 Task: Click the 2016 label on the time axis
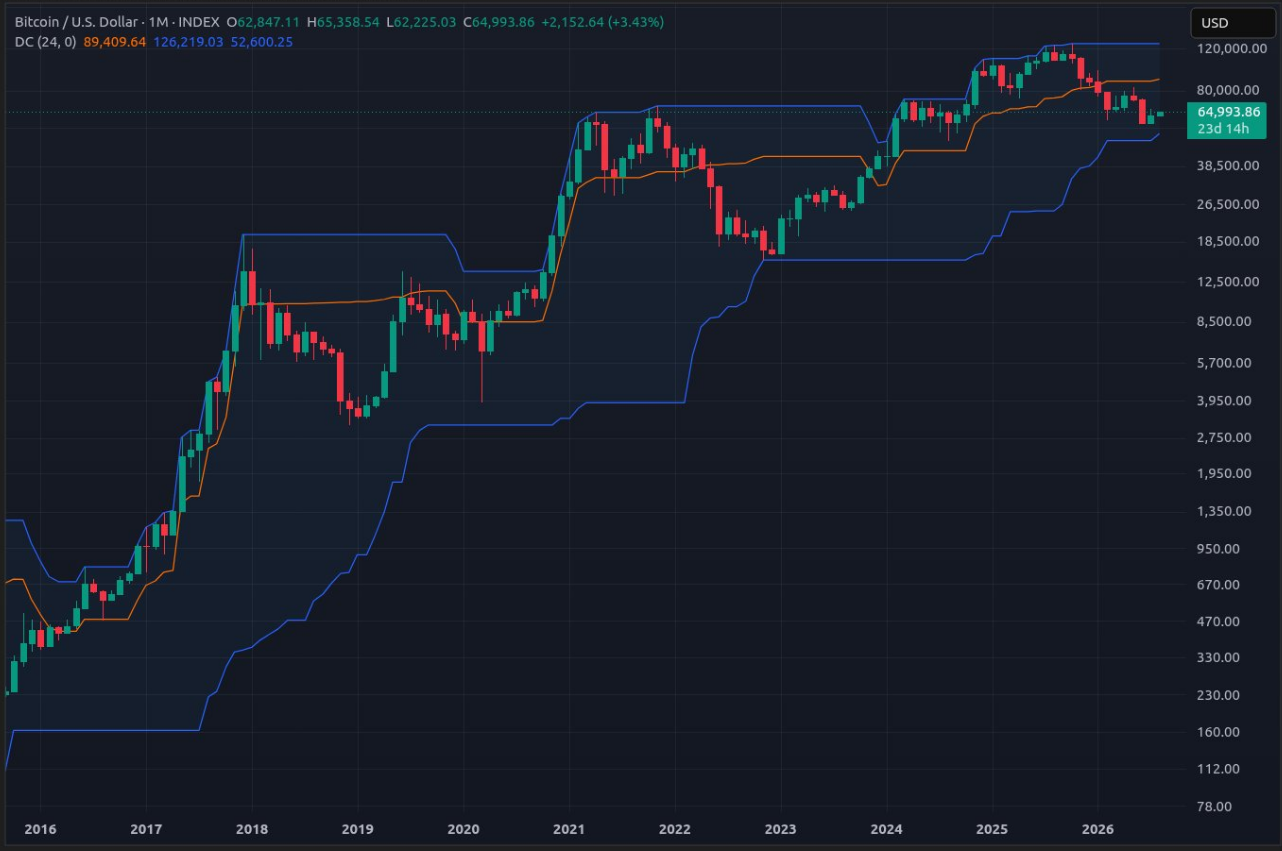(x=40, y=829)
